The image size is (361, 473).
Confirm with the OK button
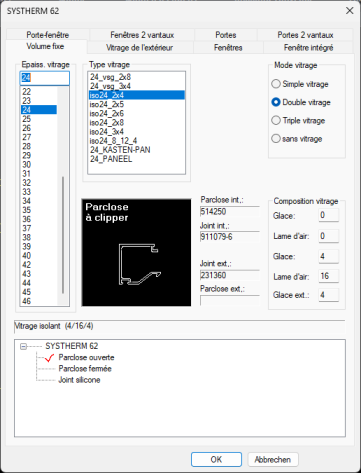tap(216, 460)
